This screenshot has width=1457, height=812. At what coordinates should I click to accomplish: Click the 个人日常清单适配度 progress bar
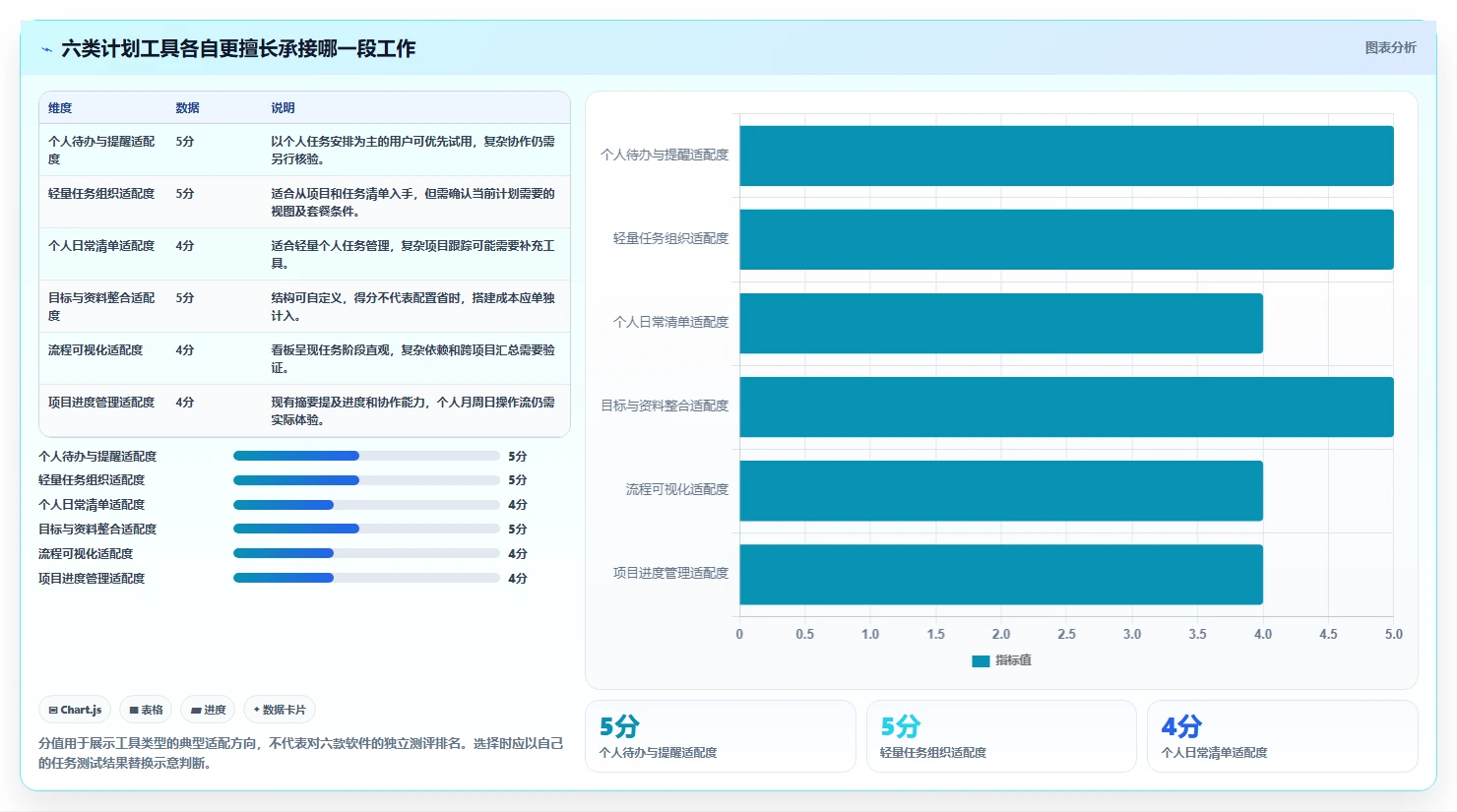click(366, 505)
